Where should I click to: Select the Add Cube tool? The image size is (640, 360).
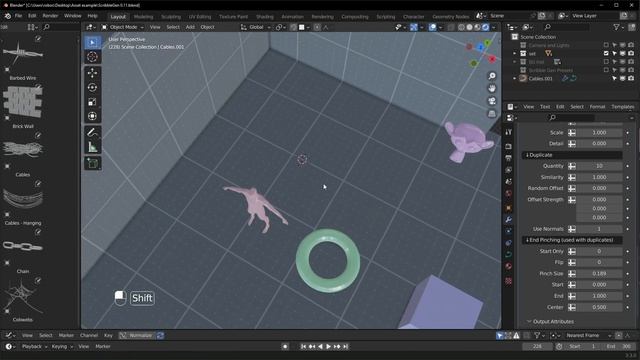92,163
